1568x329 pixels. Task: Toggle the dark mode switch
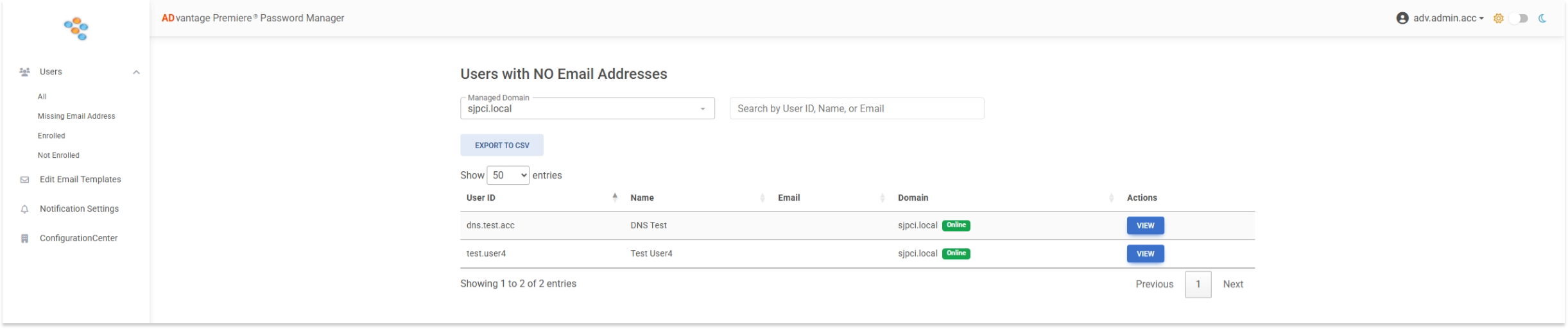1519,19
